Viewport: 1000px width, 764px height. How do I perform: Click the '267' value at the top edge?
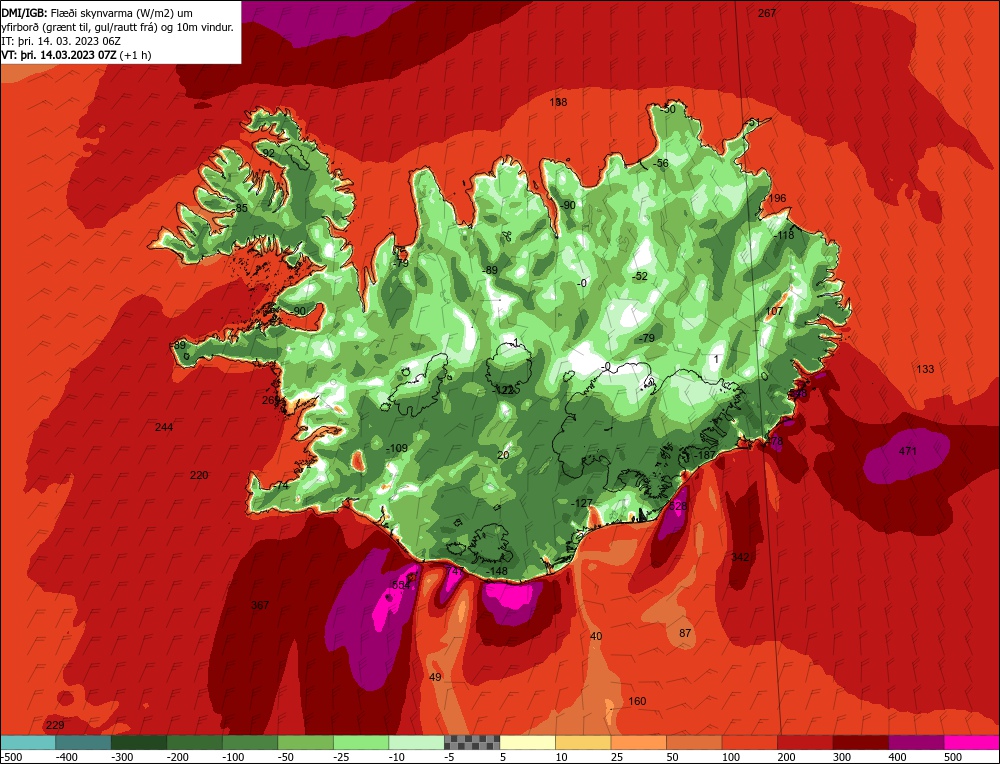pyautogui.click(x=767, y=13)
